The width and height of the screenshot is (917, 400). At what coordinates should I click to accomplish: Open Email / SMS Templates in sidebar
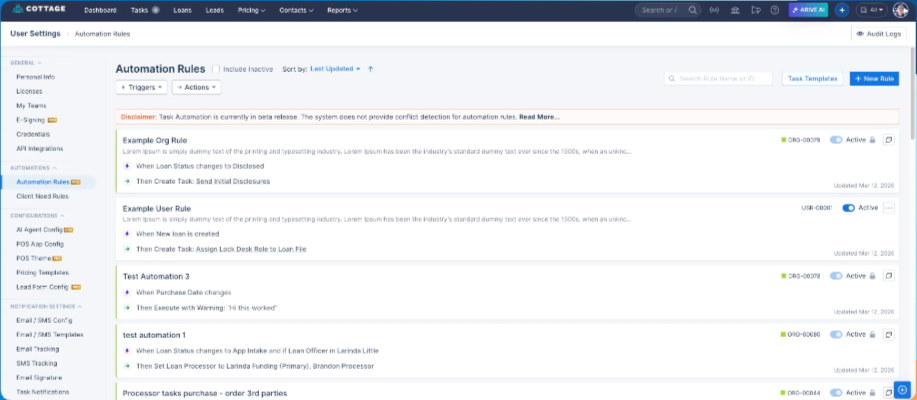(50, 335)
